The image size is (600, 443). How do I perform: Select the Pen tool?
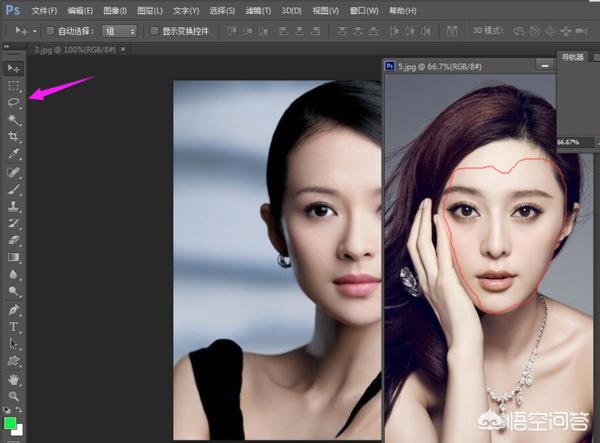tap(13, 310)
